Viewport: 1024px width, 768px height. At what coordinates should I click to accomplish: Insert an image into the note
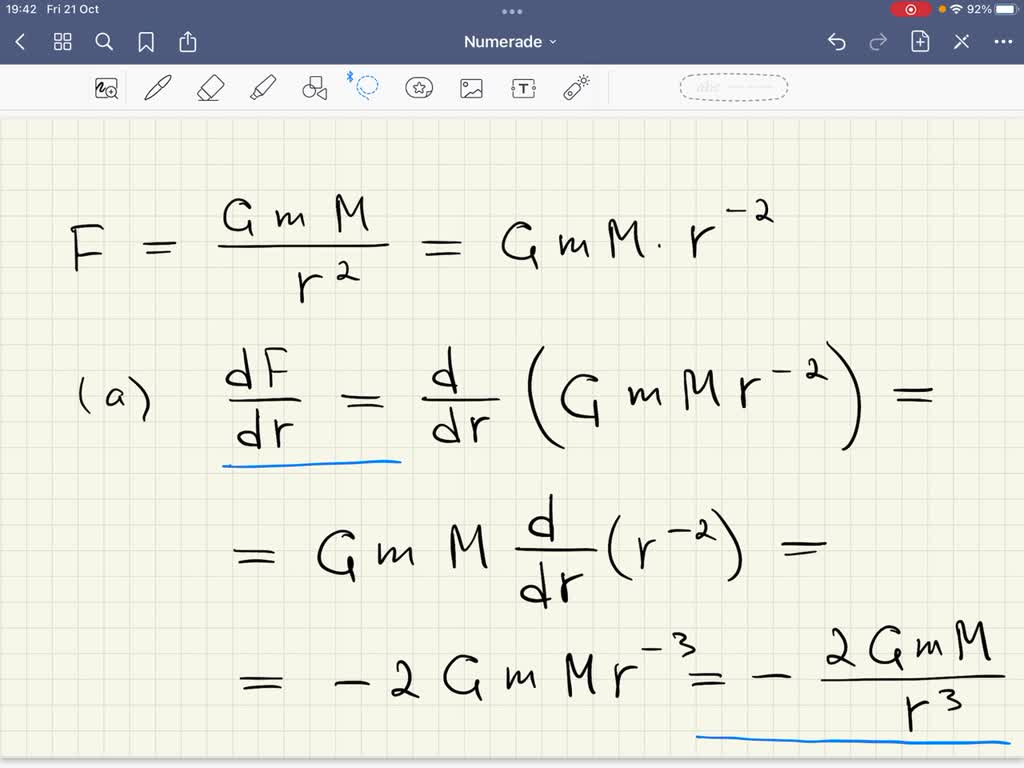pos(471,87)
